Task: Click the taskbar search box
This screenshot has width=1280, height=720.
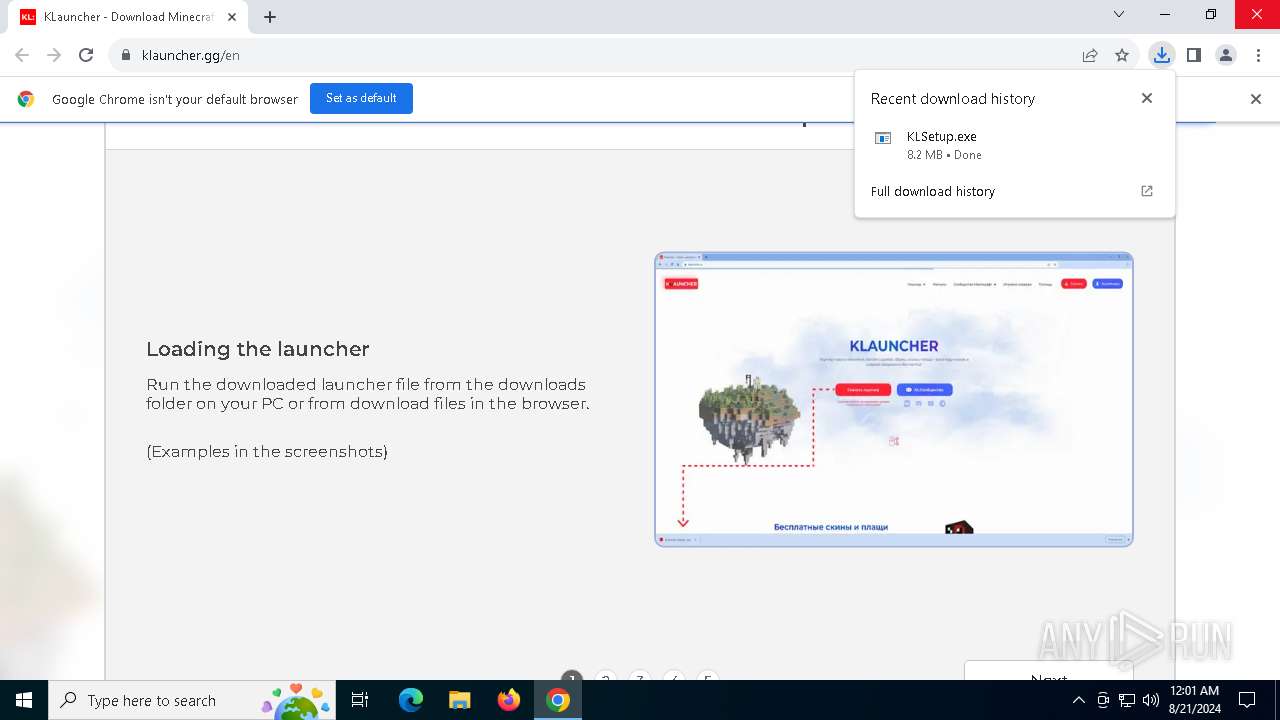Action: click(x=192, y=700)
